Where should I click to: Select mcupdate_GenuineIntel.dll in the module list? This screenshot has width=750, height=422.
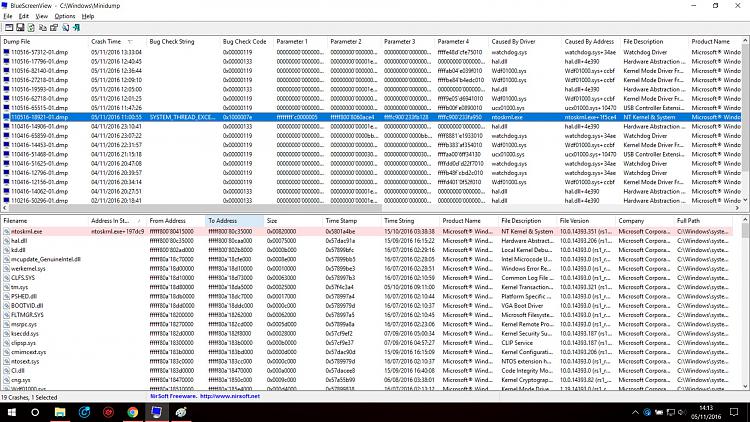click(x=45, y=259)
